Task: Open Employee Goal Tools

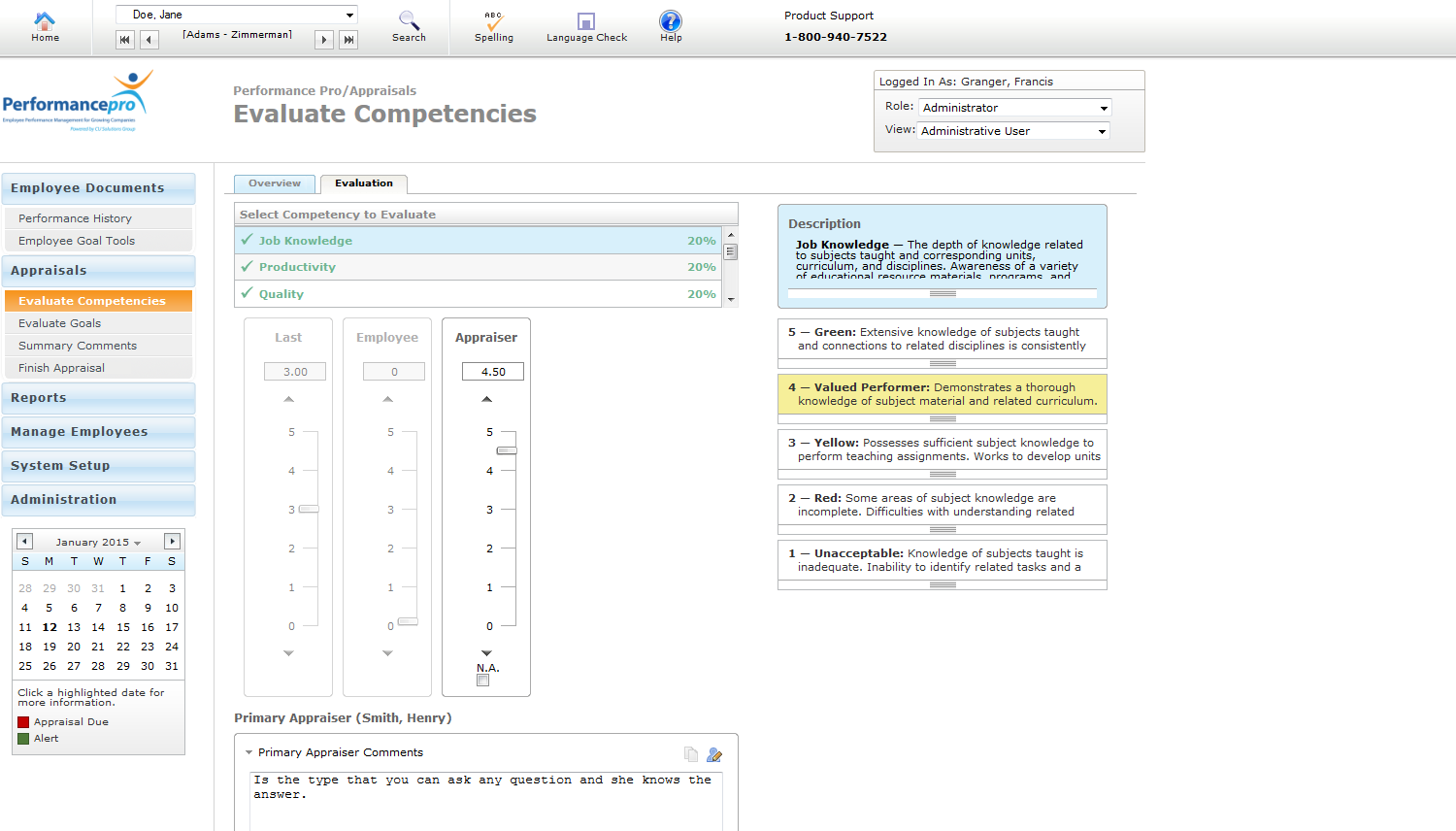Action: tap(98, 241)
